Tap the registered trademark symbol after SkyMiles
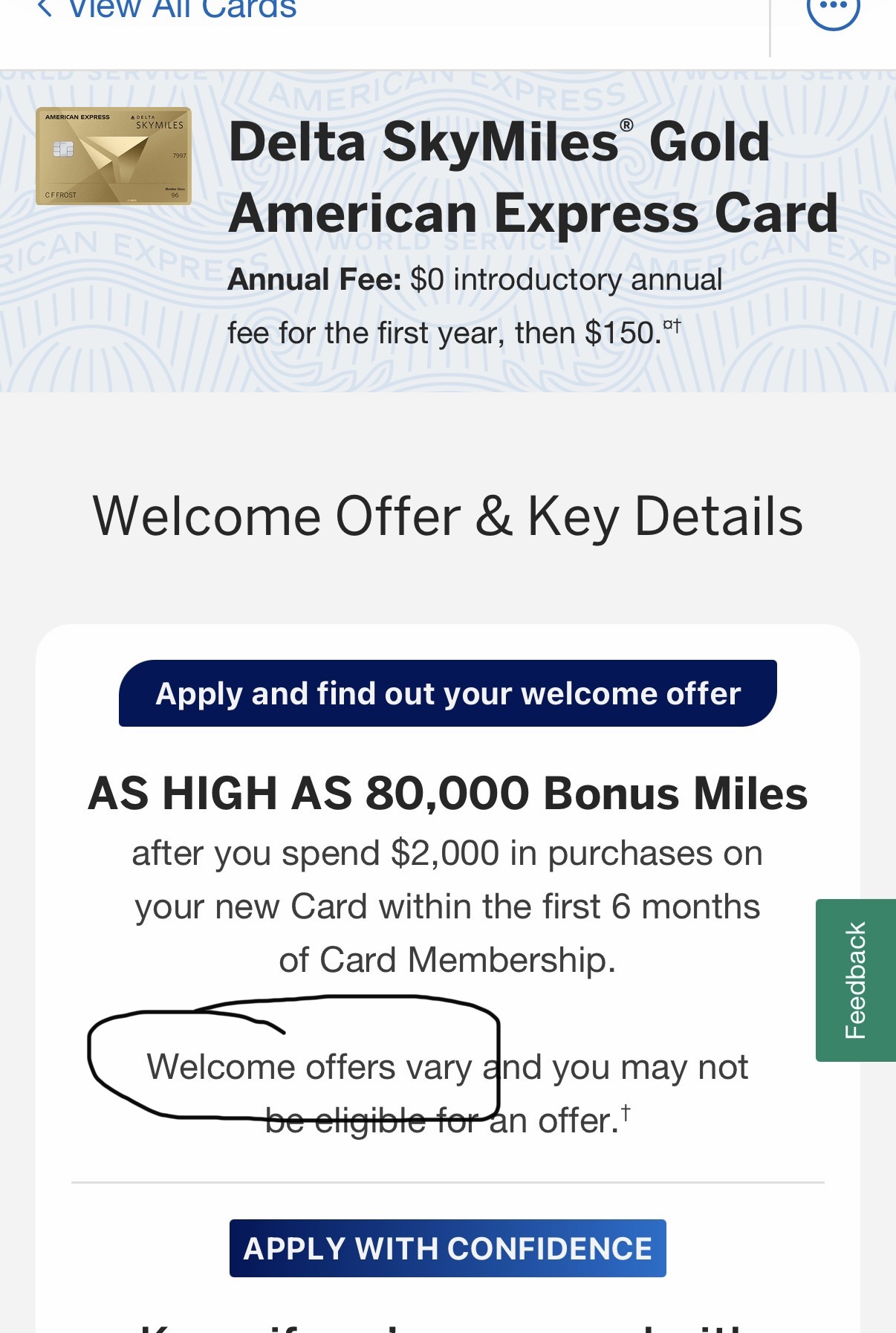 (x=627, y=125)
